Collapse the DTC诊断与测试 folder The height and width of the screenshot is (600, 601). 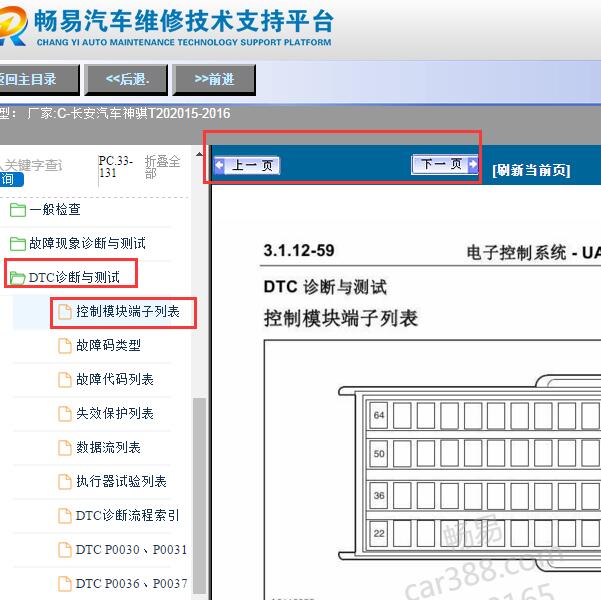(x=74, y=277)
